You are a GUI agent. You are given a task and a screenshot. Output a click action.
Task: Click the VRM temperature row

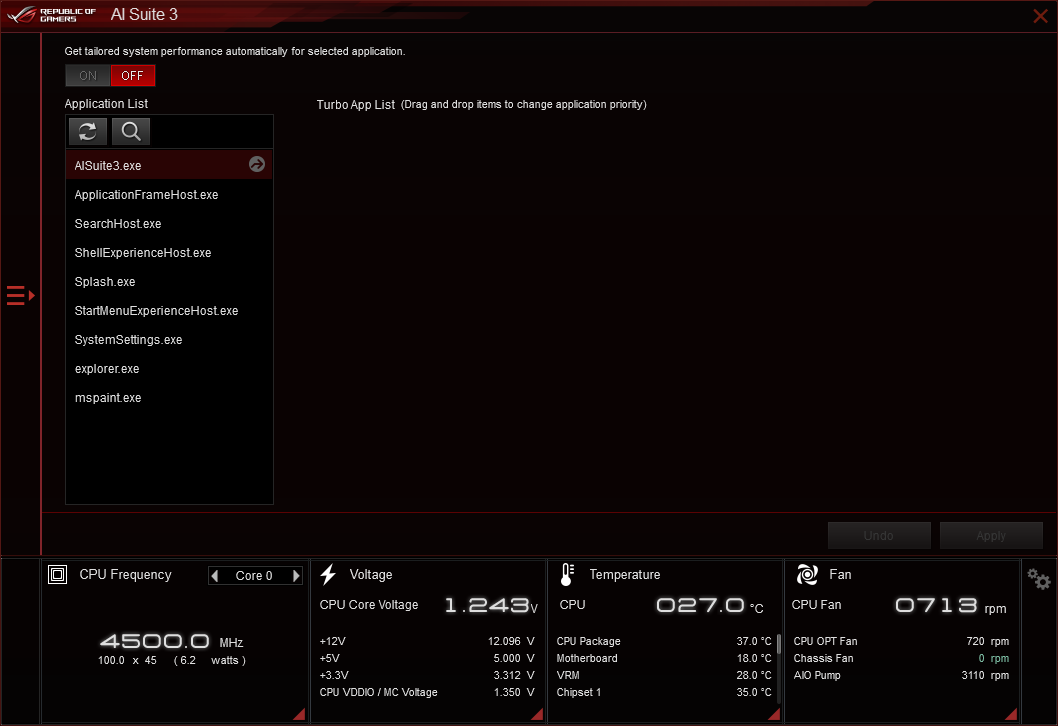click(x=664, y=675)
